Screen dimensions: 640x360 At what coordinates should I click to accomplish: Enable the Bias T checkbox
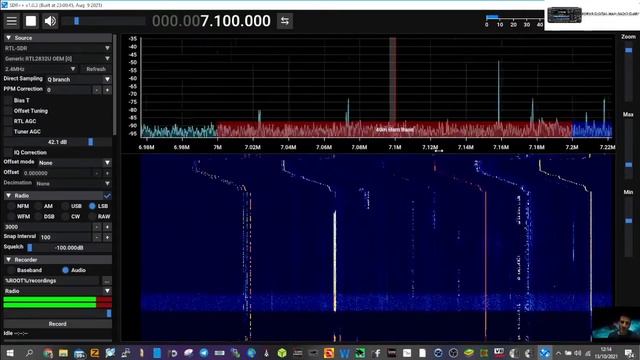point(8,100)
